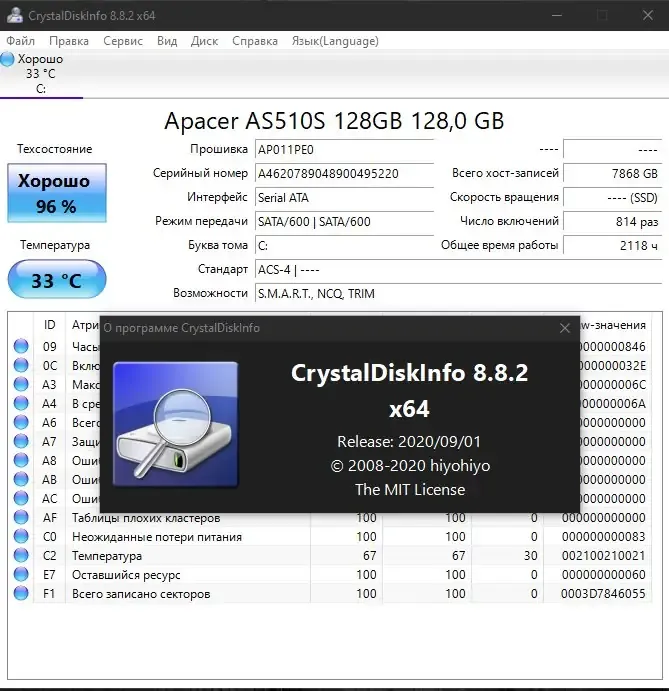Click the serial number field A4620789048900495220
669x691 pixels.
point(344,174)
